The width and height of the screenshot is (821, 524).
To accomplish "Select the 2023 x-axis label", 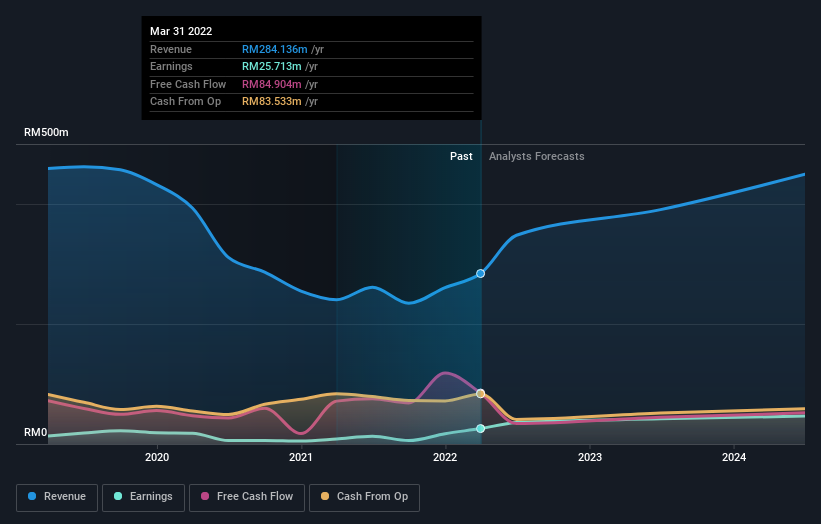I will pos(590,457).
